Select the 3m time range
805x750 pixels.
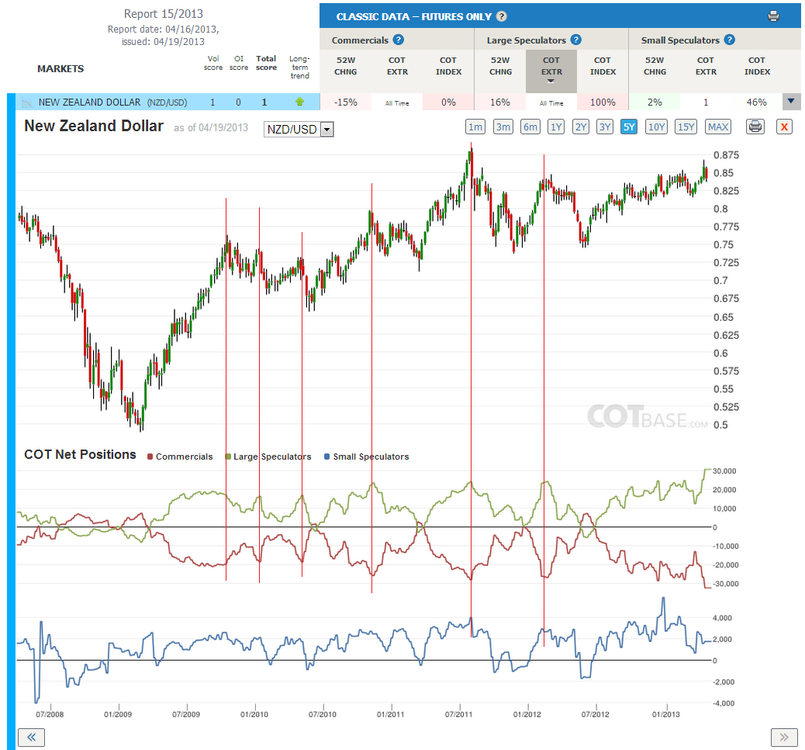pyautogui.click(x=503, y=126)
